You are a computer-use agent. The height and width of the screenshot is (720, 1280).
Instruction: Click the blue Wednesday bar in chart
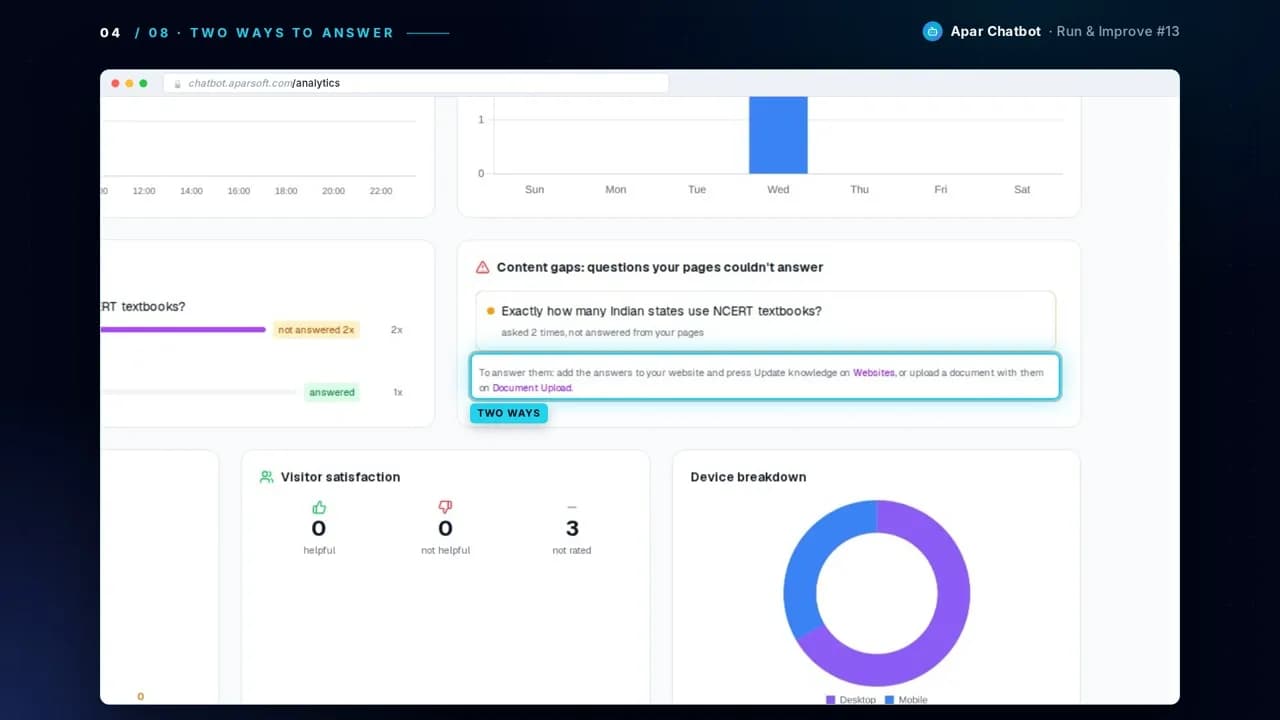click(x=778, y=135)
